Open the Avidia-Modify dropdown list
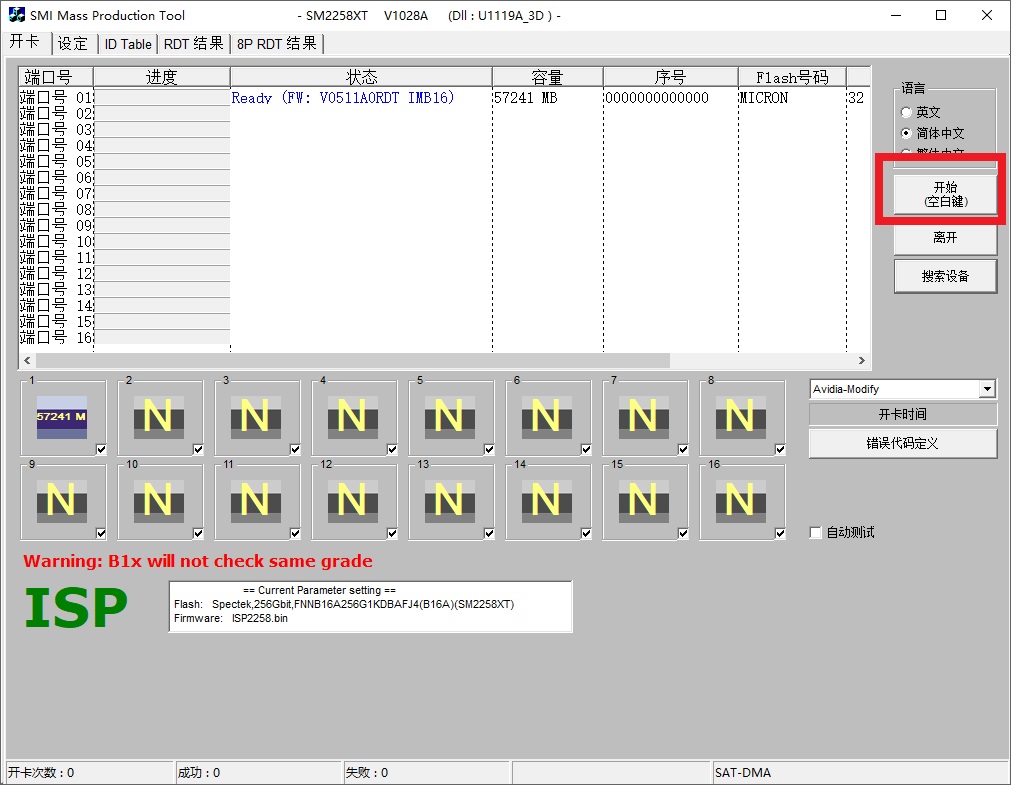This screenshot has height=785, width=1011. point(987,389)
